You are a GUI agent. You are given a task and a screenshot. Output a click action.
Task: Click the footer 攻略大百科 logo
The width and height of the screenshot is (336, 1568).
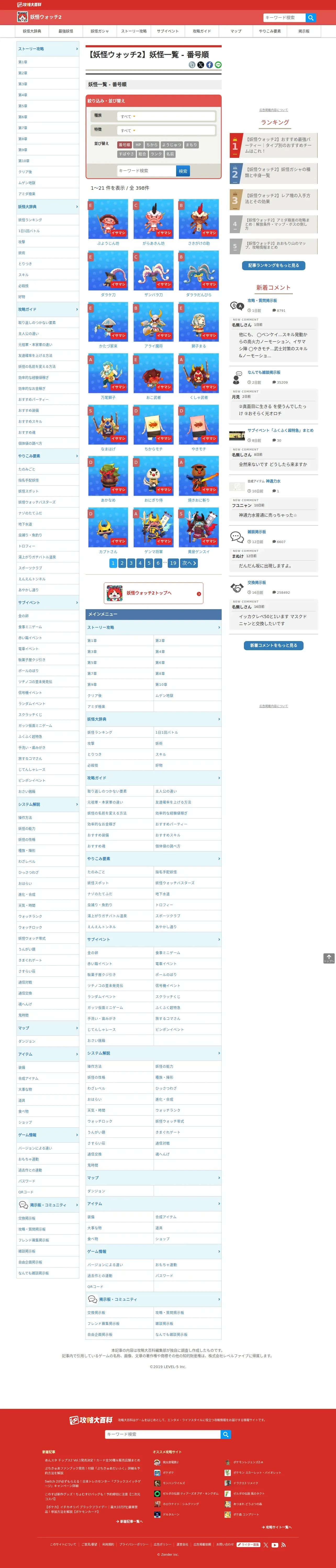tap(91, 1420)
